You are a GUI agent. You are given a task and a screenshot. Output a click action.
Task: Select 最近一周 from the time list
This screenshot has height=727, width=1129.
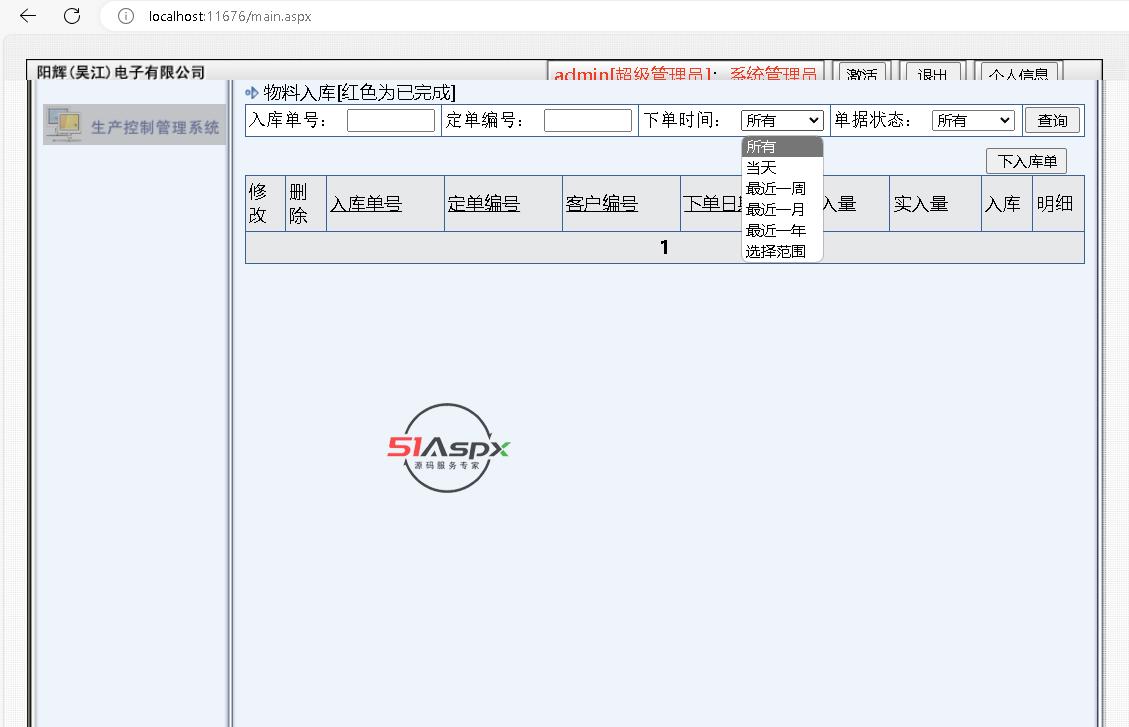pyautogui.click(x=782, y=189)
